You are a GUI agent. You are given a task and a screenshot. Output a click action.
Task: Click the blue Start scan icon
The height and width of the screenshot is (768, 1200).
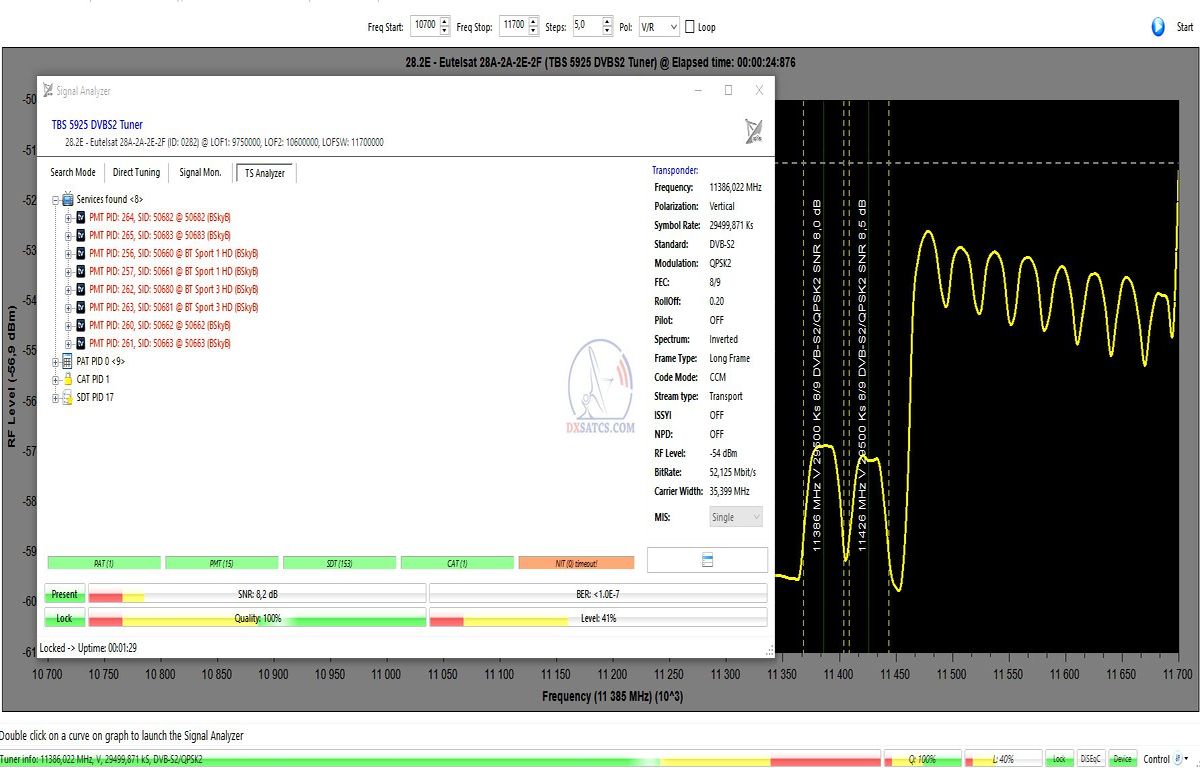click(x=1158, y=27)
